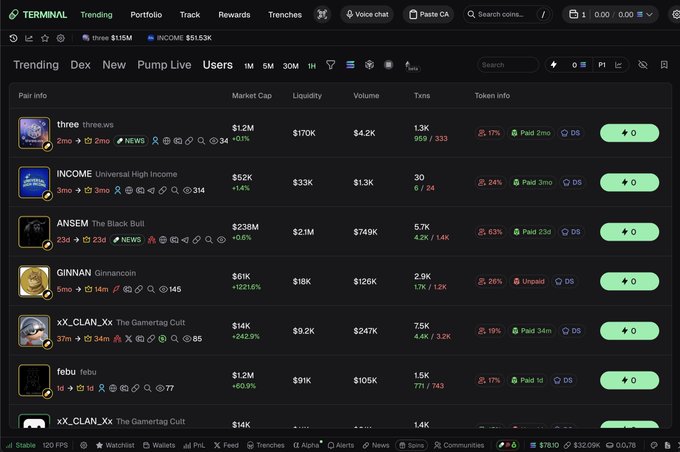680x452 pixels.
Task: Select the 1M timeframe
Action: [248, 66]
